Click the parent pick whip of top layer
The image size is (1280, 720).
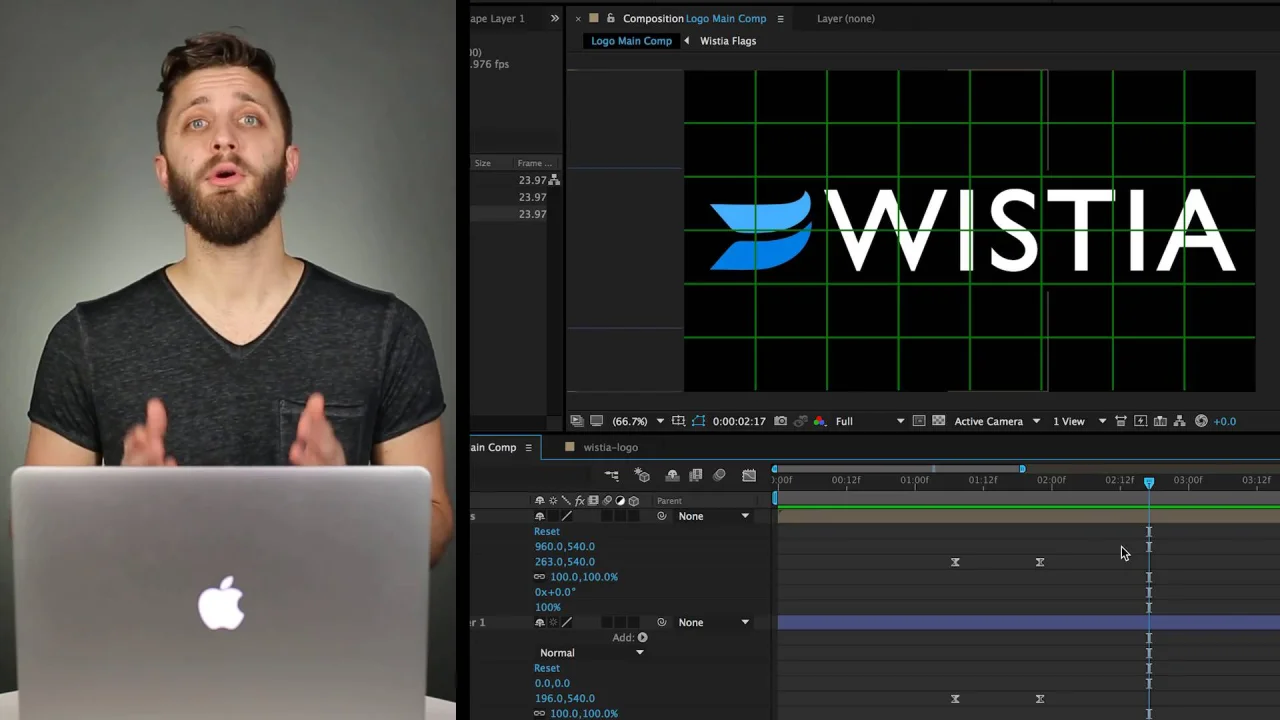click(x=661, y=516)
